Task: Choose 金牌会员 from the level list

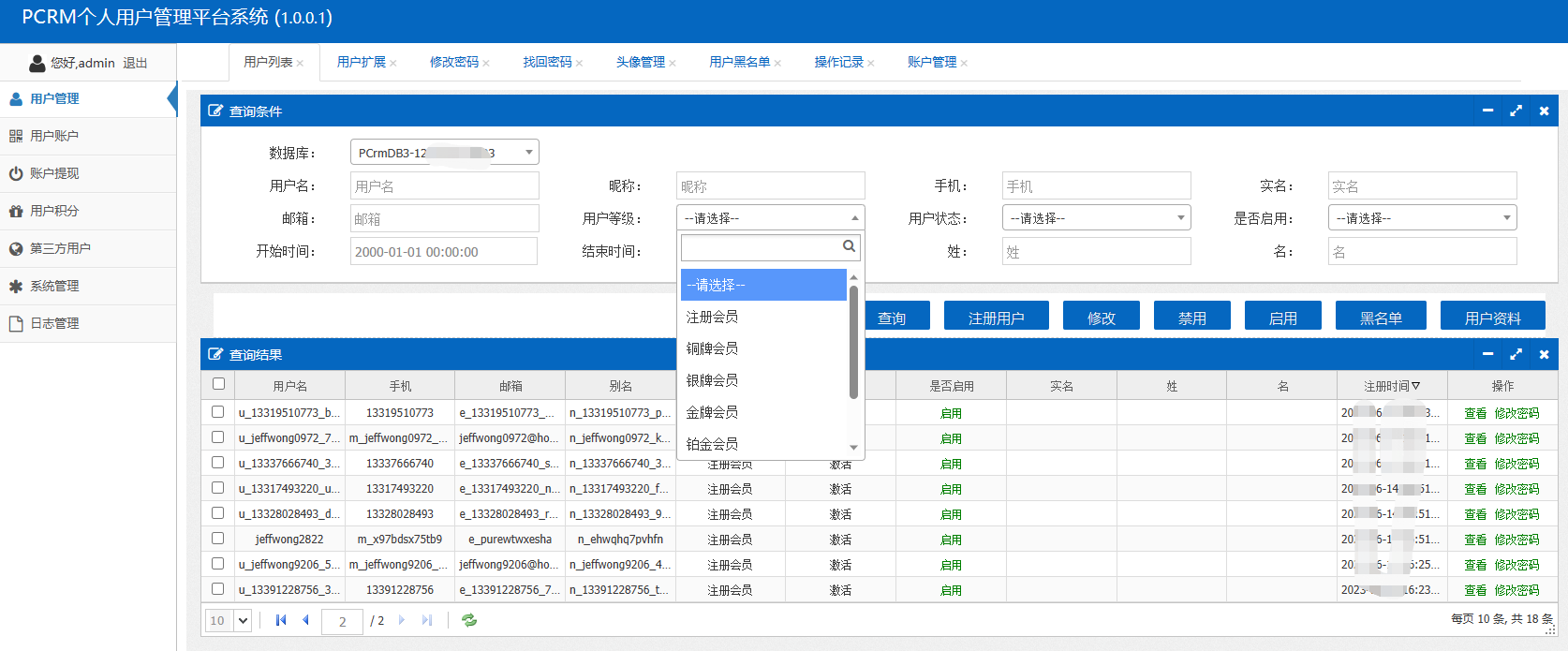Action: pyautogui.click(x=712, y=412)
